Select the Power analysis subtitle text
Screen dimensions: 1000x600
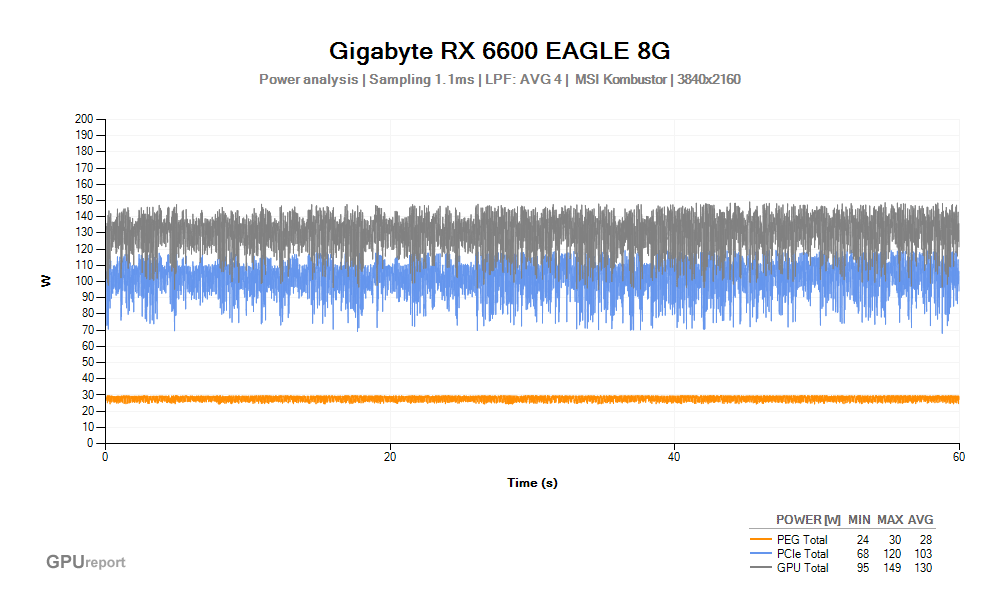click(309, 80)
